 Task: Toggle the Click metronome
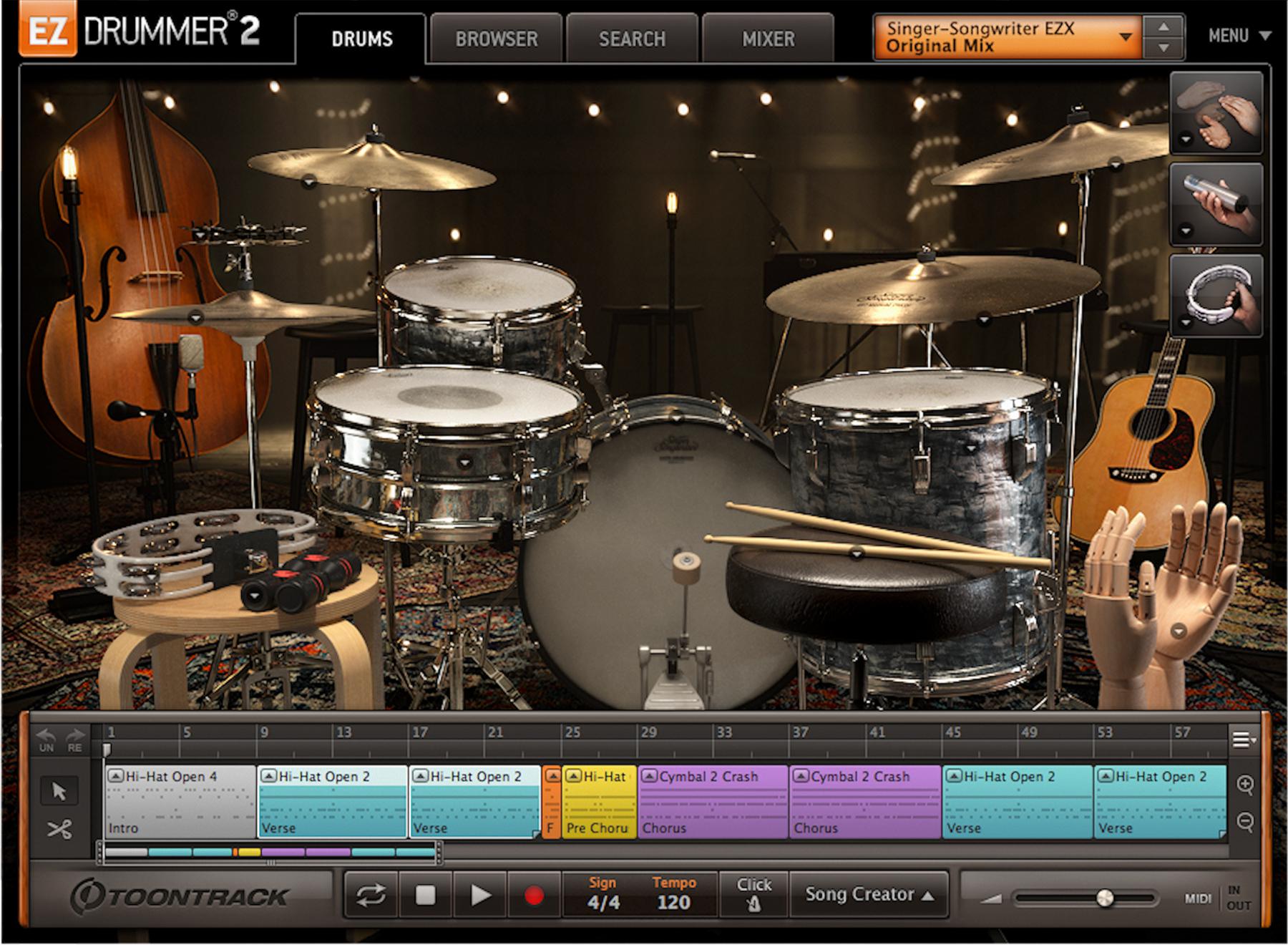[753, 894]
